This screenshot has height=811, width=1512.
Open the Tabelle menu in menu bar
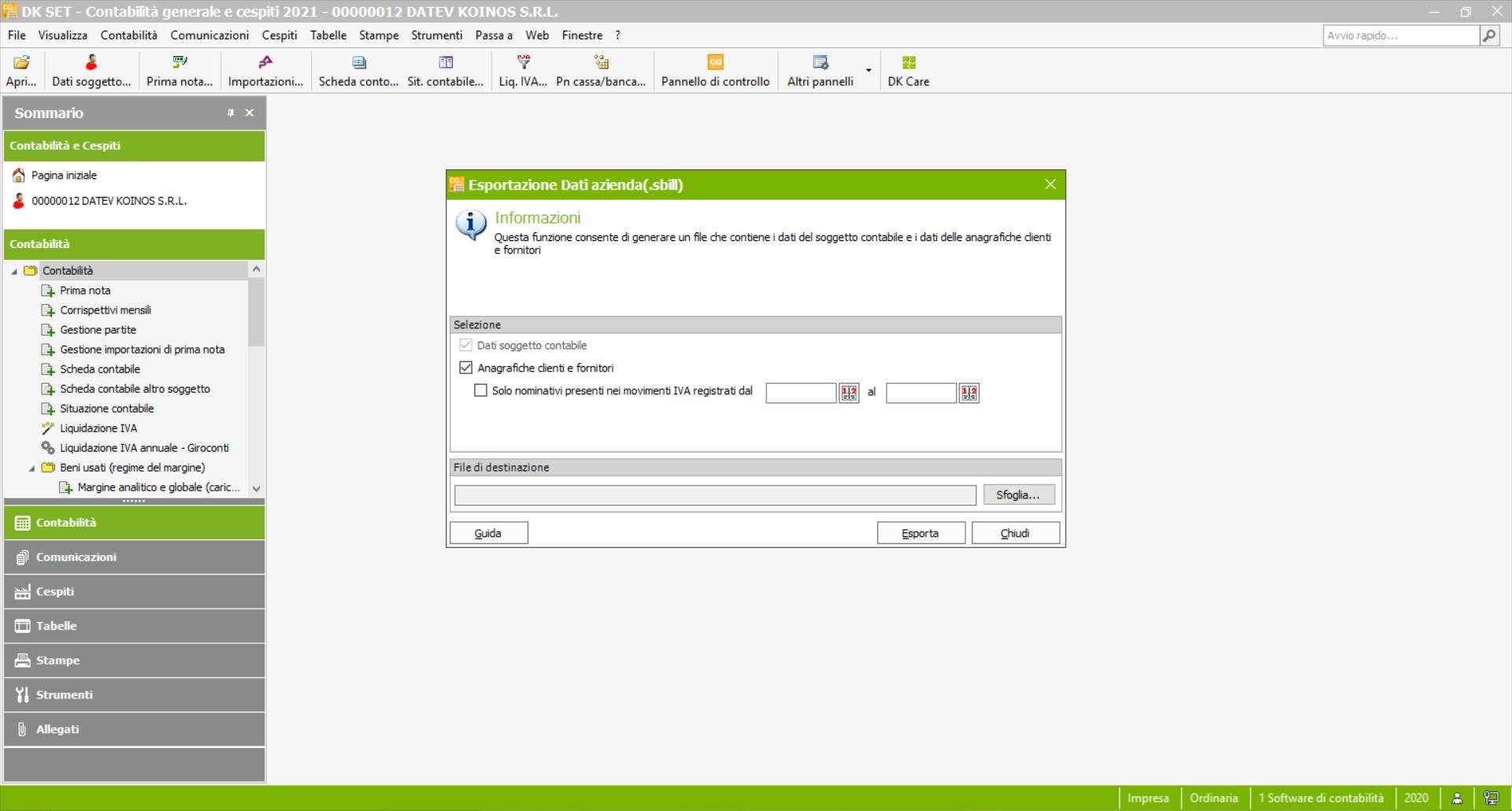(328, 35)
